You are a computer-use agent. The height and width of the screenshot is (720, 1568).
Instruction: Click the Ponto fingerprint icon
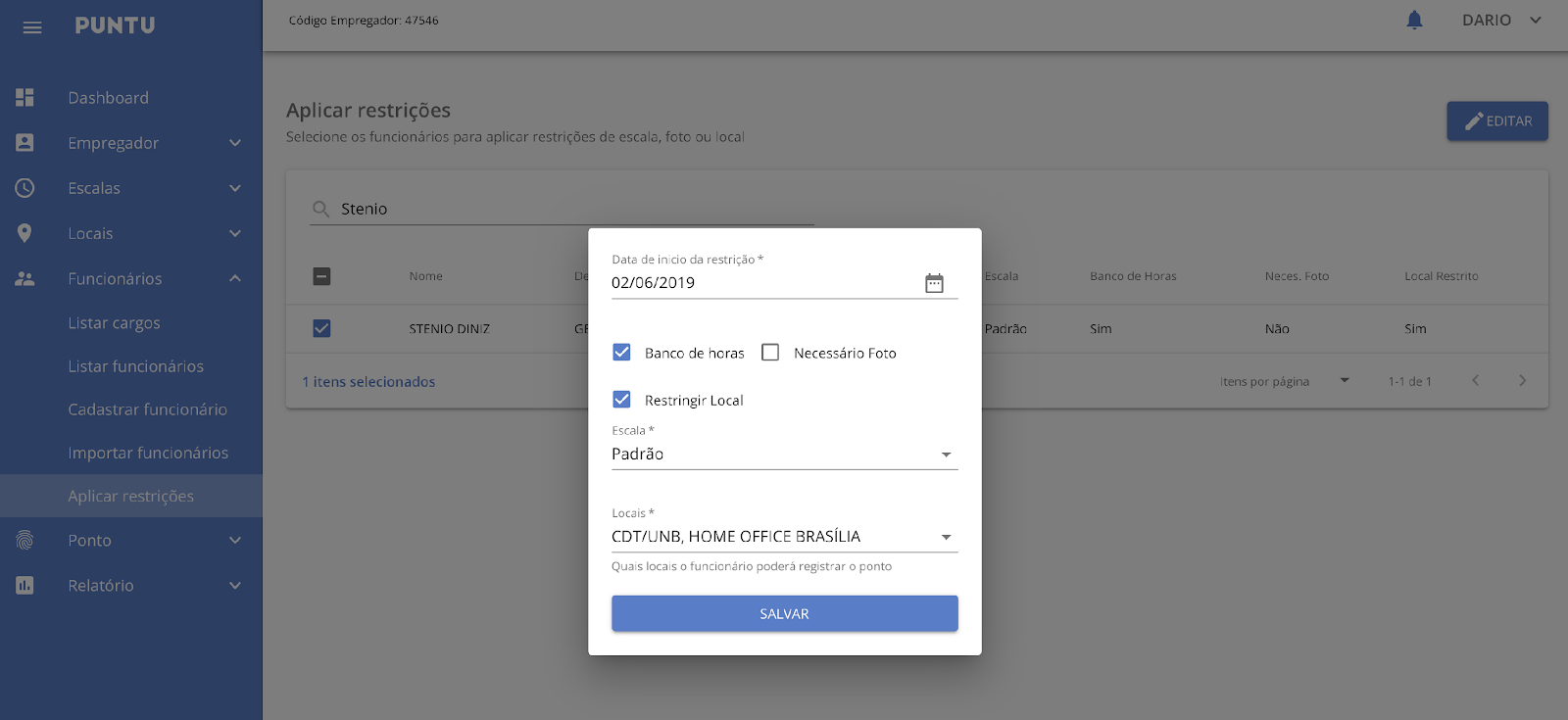[x=24, y=541]
